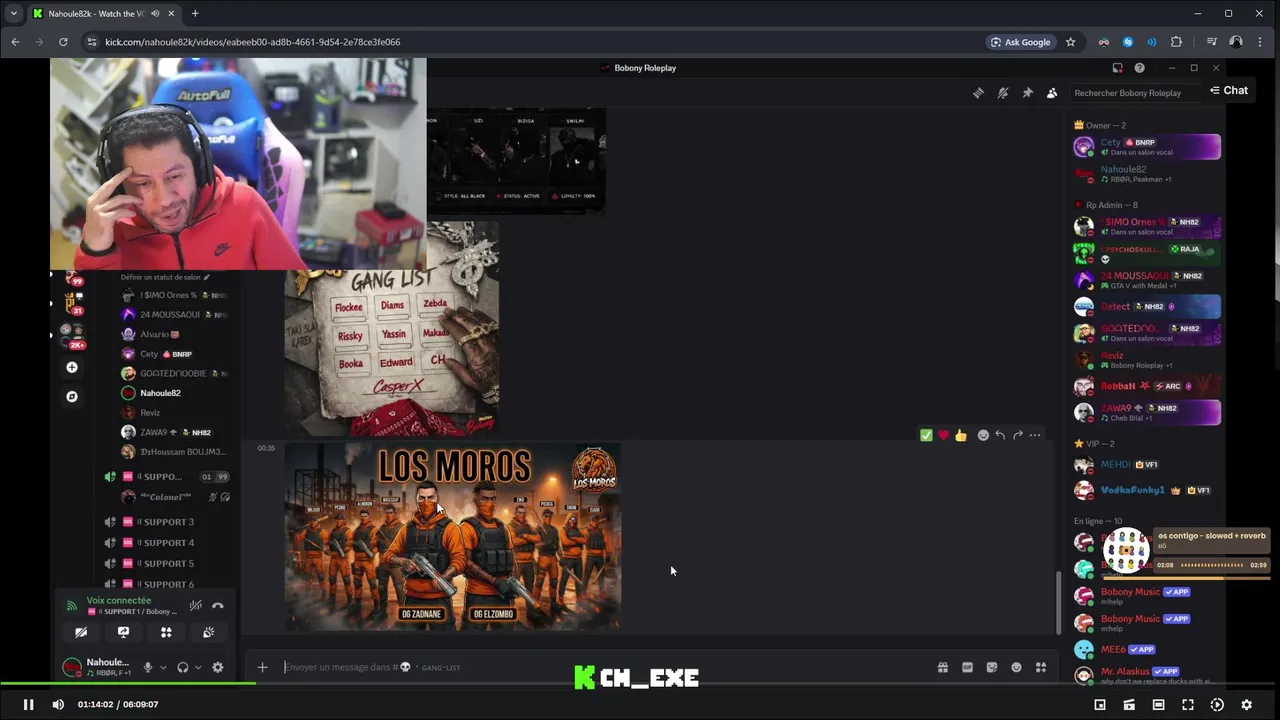The height and width of the screenshot is (720, 1280).
Task: Add a server with the plus button
Action: (x=72, y=367)
